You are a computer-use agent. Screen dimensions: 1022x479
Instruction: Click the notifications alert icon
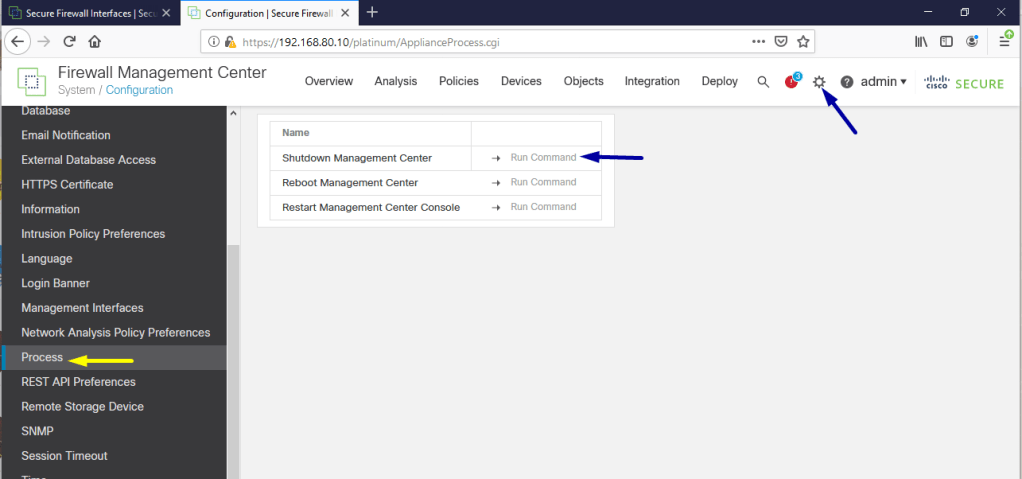click(x=792, y=81)
